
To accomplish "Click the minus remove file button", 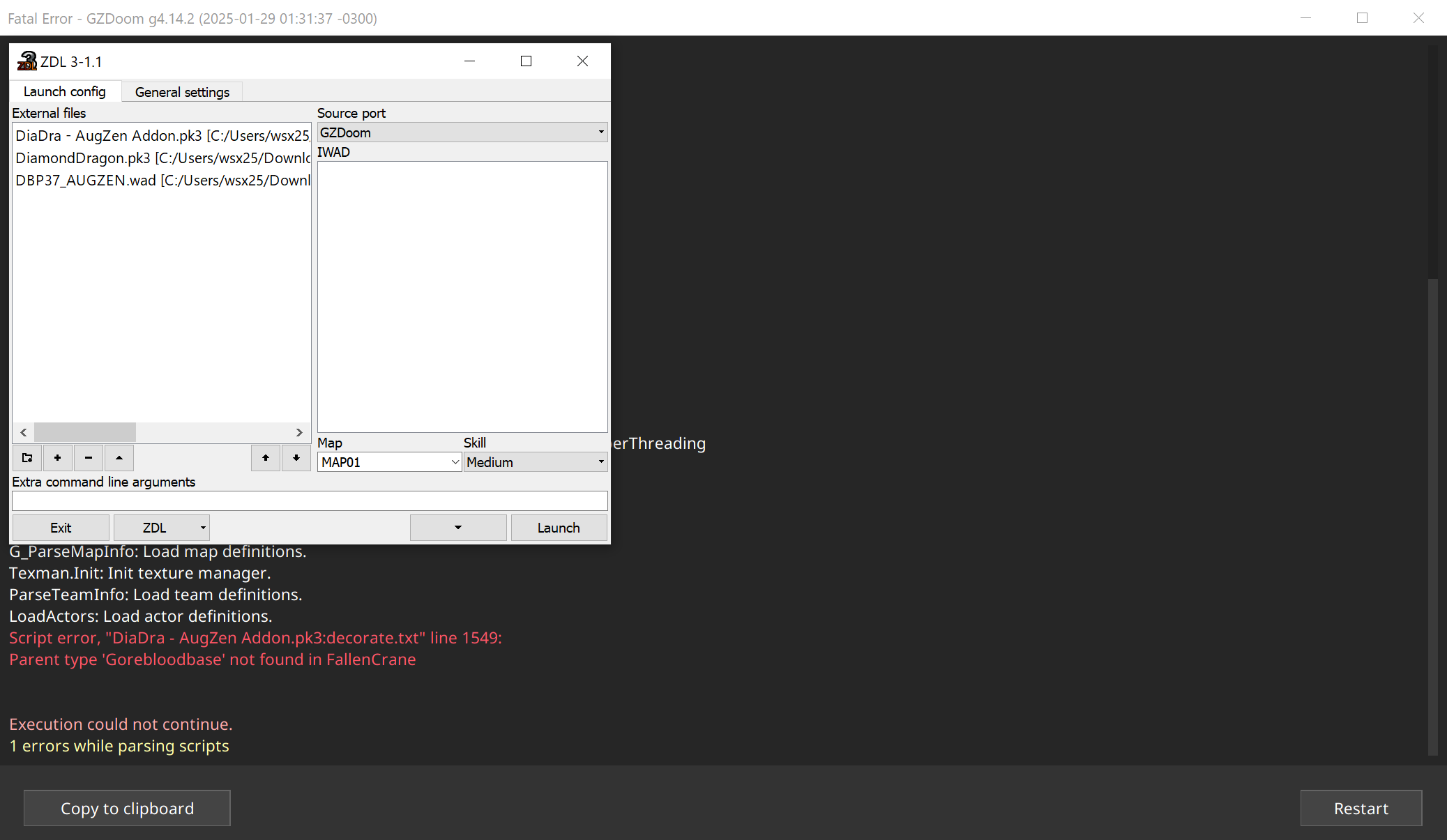I will click(89, 458).
